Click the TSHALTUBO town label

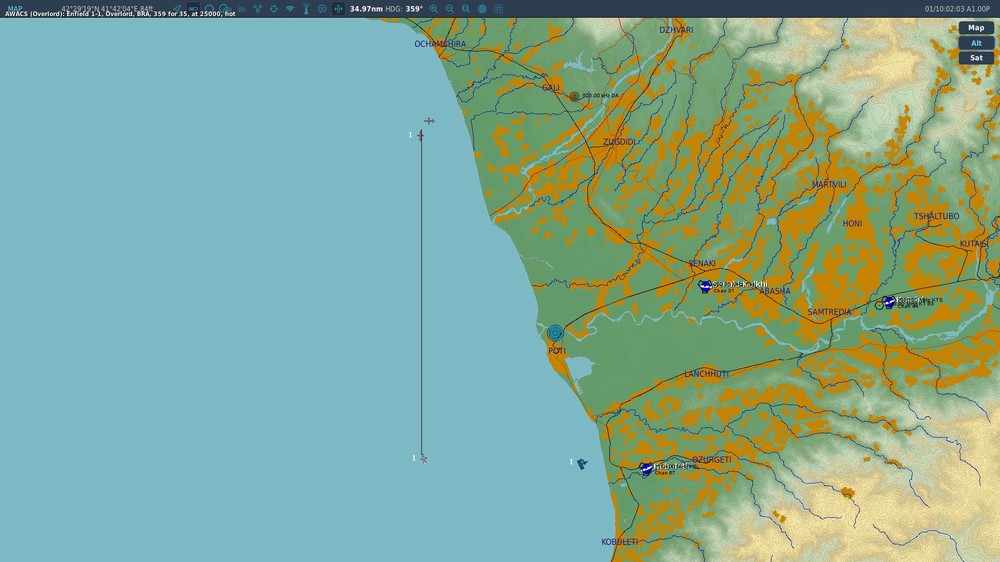click(936, 216)
